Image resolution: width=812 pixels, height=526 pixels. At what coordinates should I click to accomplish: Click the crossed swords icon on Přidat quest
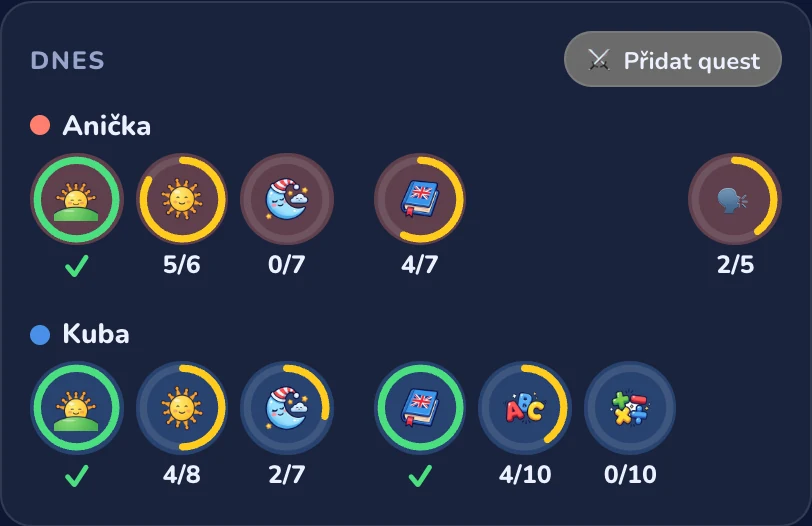click(599, 60)
